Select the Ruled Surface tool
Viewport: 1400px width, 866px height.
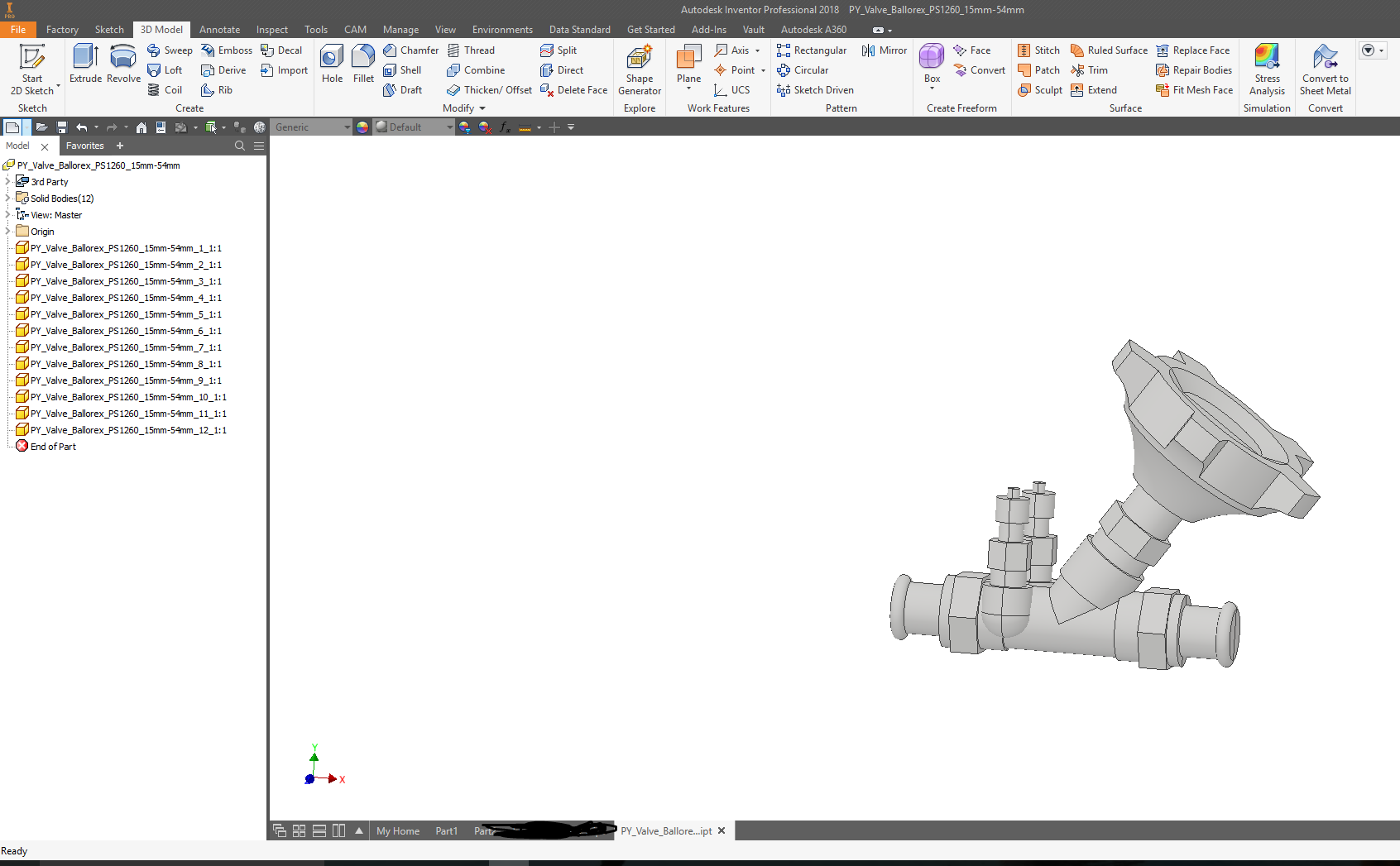coord(1110,50)
